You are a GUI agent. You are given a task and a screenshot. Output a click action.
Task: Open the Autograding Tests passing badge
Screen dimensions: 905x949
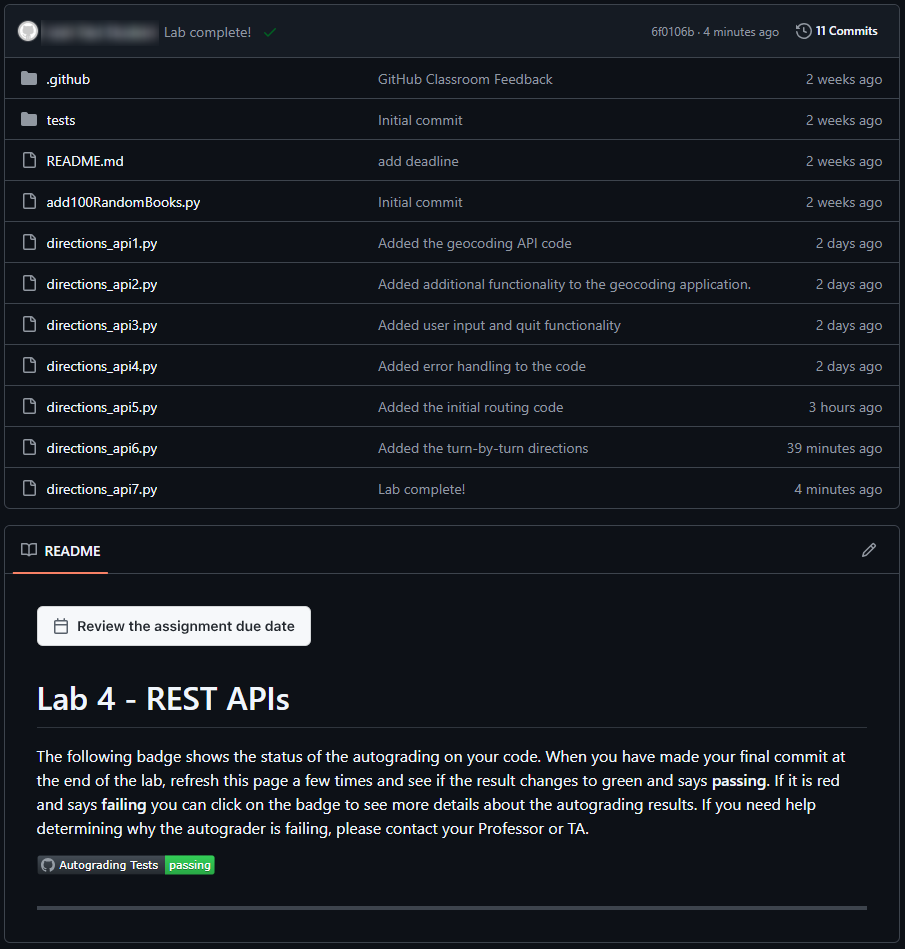[x=126, y=865]
